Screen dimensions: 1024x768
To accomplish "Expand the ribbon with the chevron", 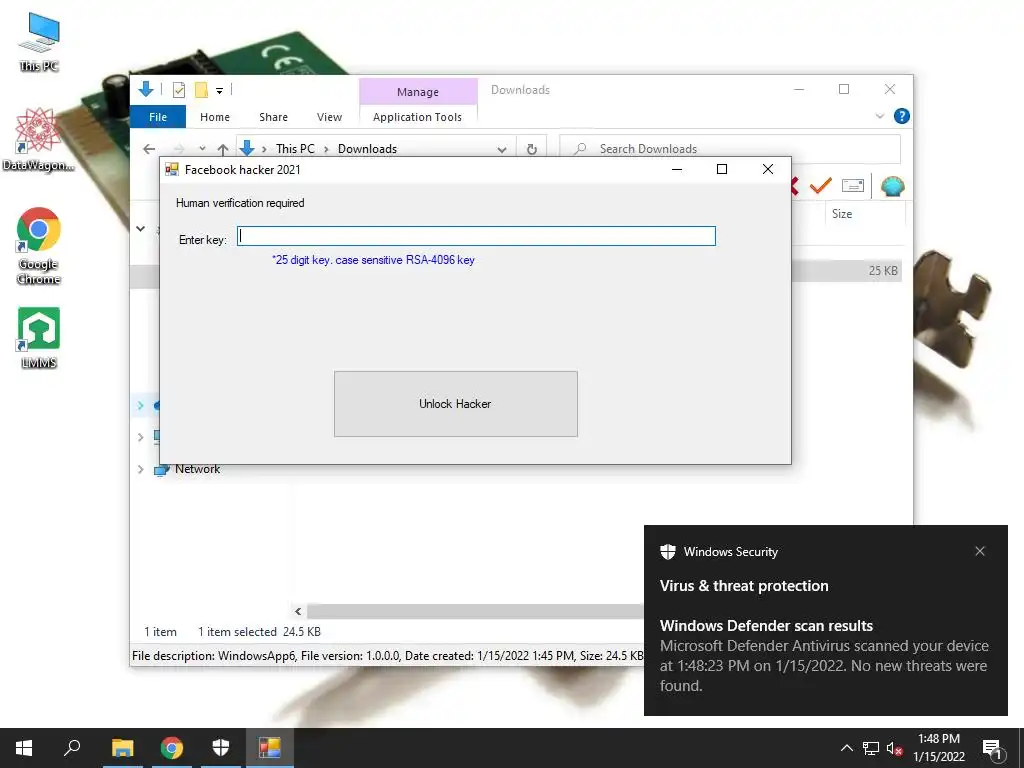I will [880, 116].
